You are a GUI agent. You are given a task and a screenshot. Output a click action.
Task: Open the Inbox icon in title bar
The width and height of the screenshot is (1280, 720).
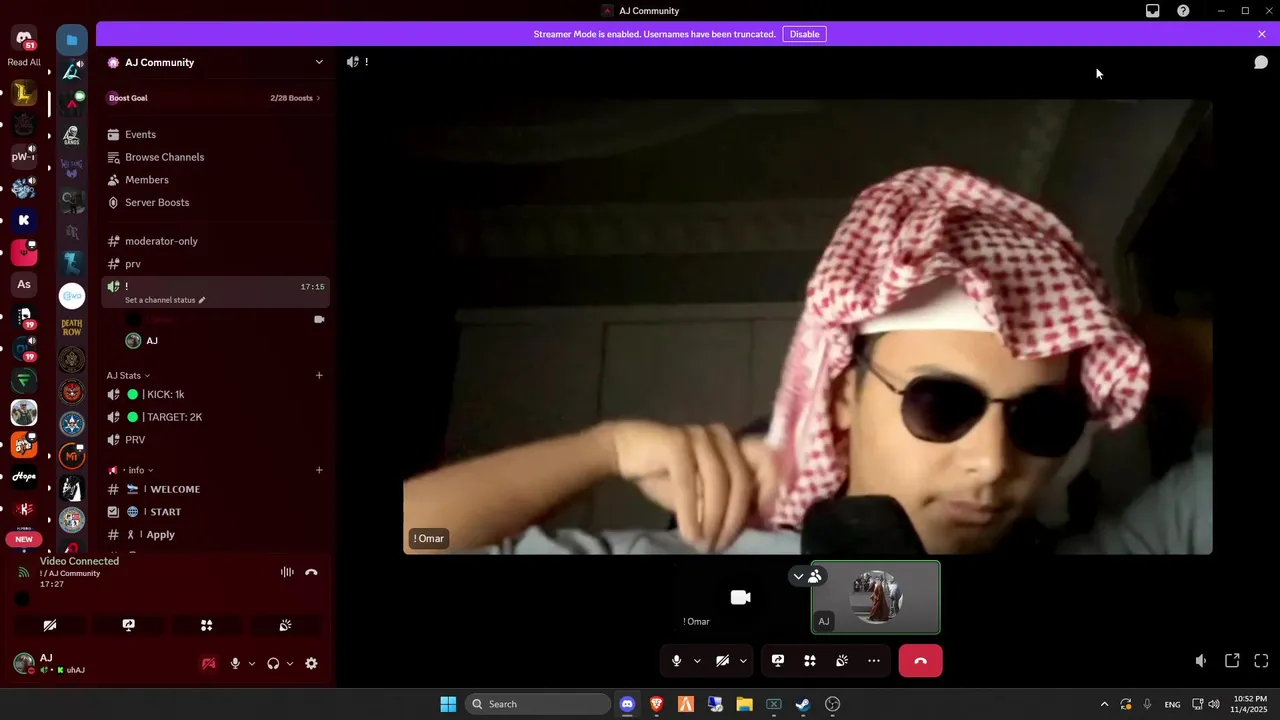click(1153, 11)
